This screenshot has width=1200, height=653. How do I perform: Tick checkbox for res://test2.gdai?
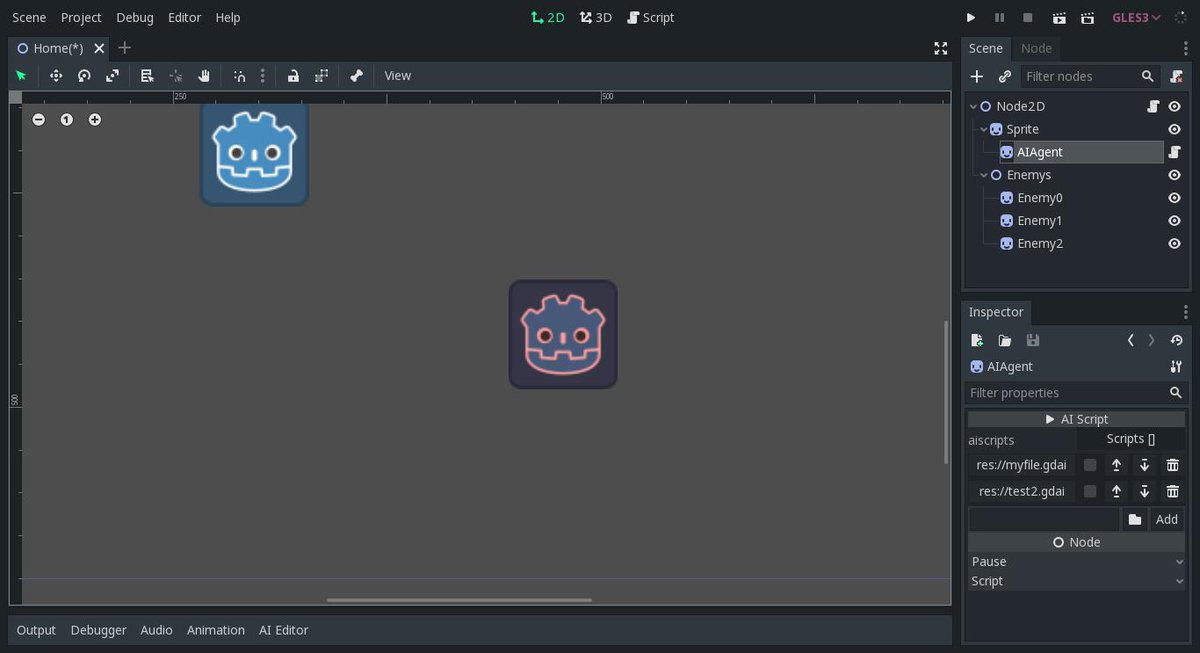click(x=1090, y=491)
